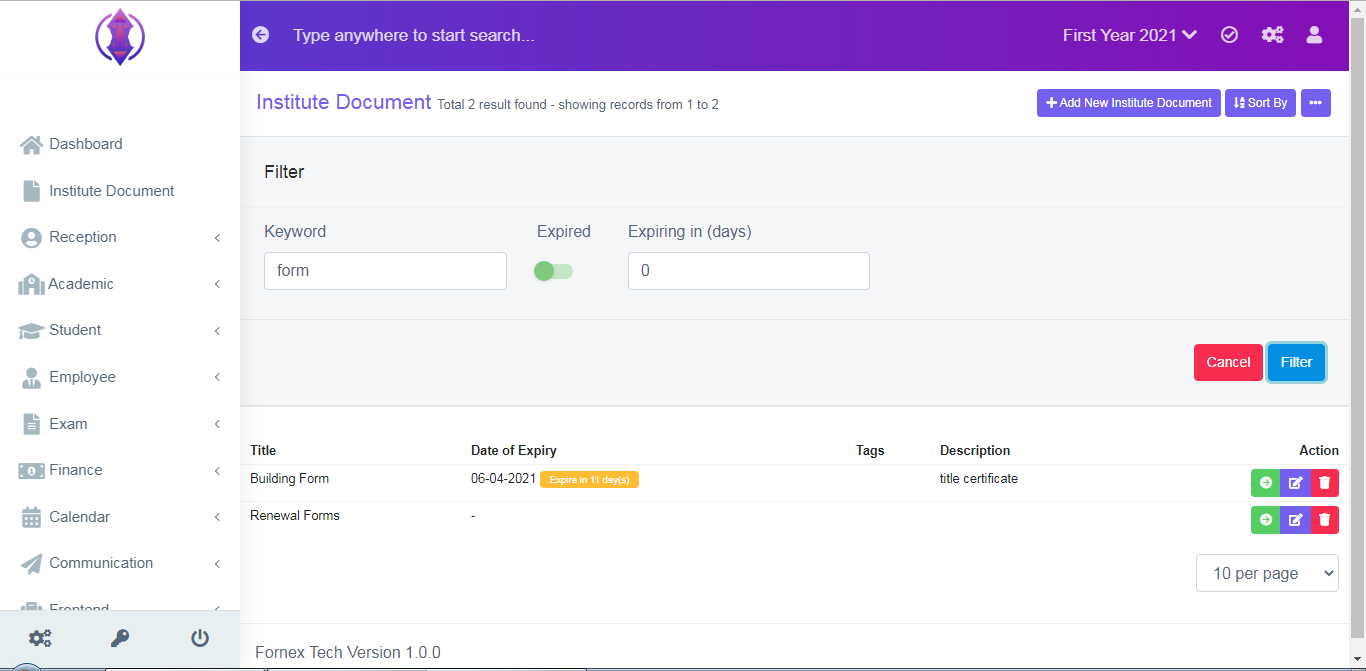View the Renewal Forms document (green arrow)
The image size is (1366, 671).
click(1265, 520)
